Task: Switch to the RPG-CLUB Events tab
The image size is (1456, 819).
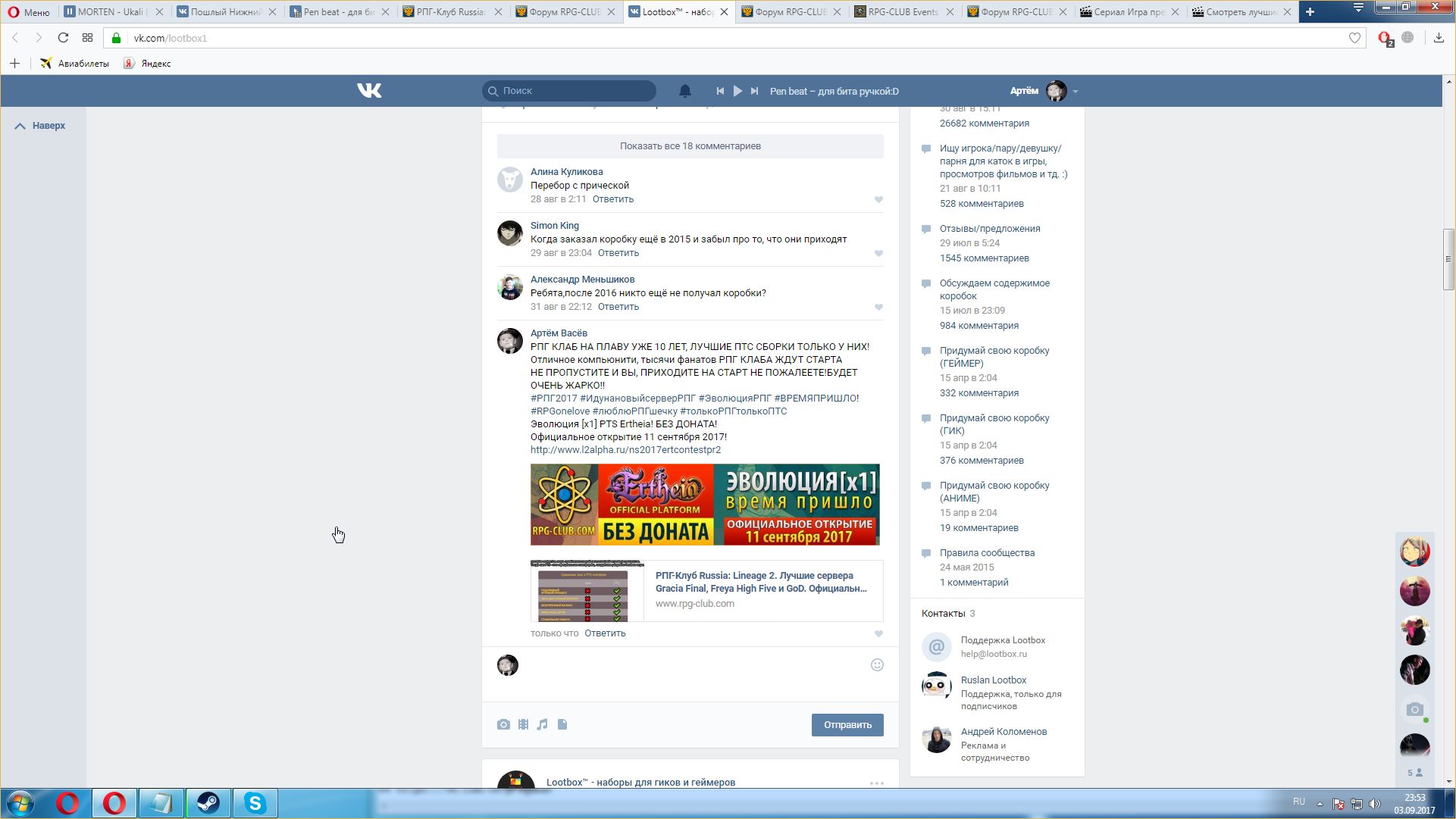Action: (x=902, y=11)
